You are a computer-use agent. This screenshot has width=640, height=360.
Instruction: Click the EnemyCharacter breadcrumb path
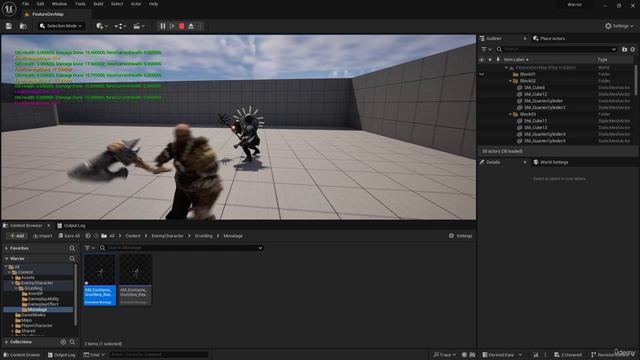point(167,236)
